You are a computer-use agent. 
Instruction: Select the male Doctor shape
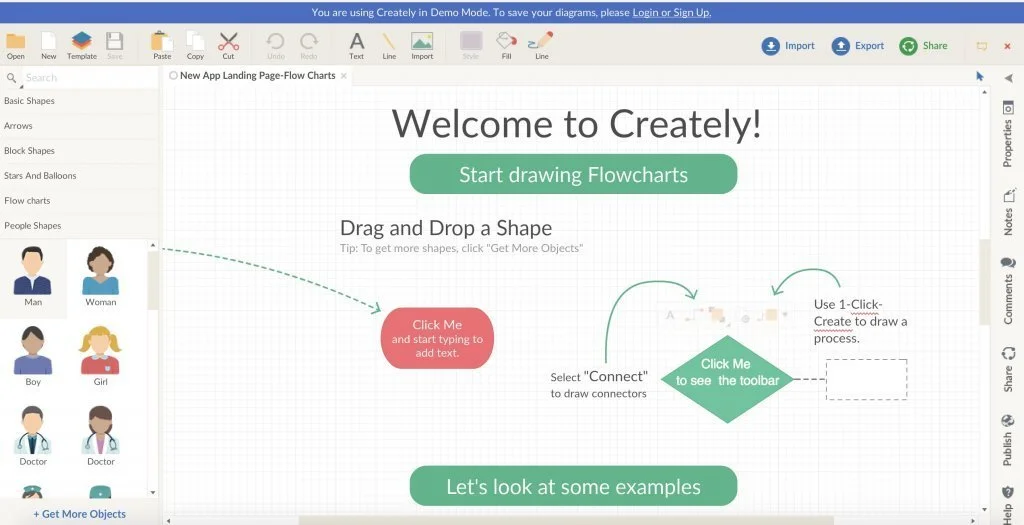(x=33, y=436)
